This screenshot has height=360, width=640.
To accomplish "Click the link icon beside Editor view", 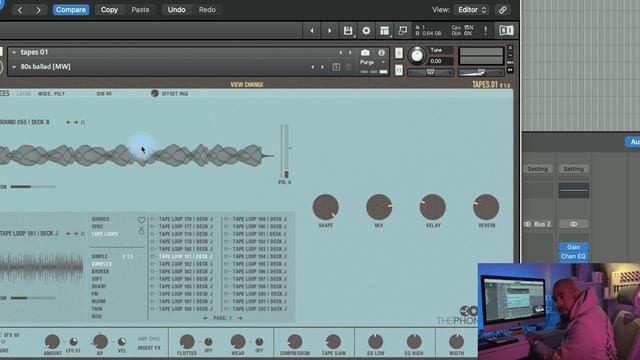I will (x=502, y=10).
